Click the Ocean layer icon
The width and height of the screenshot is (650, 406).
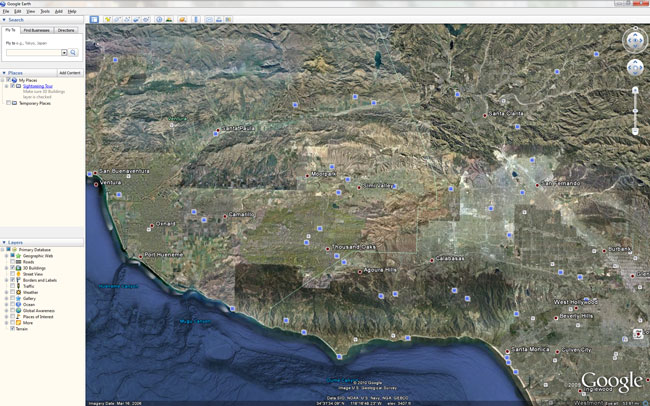tap(19, 304)
